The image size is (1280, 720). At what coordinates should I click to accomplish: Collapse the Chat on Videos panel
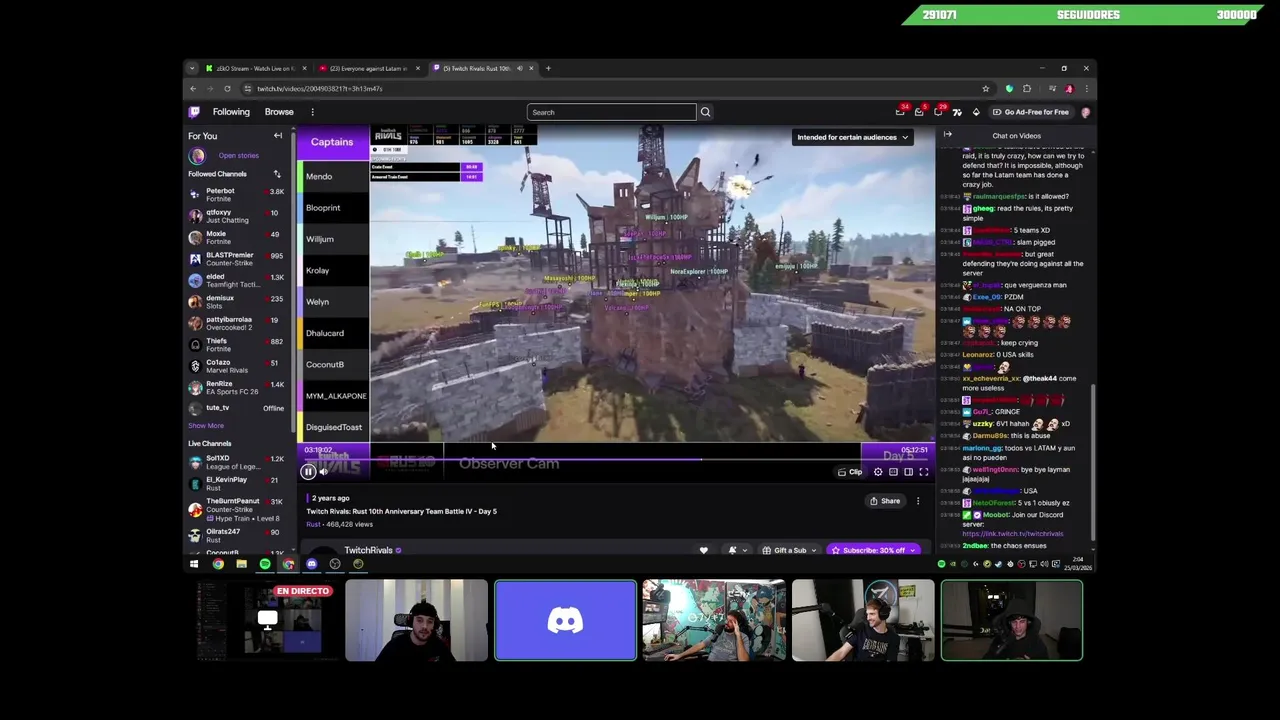click(x=947, y=135)
